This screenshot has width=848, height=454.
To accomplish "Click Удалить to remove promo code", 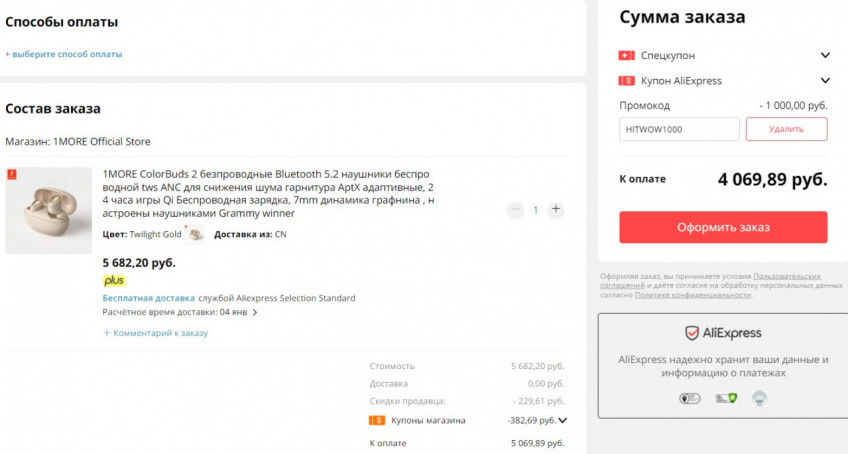I will [786, 129].
